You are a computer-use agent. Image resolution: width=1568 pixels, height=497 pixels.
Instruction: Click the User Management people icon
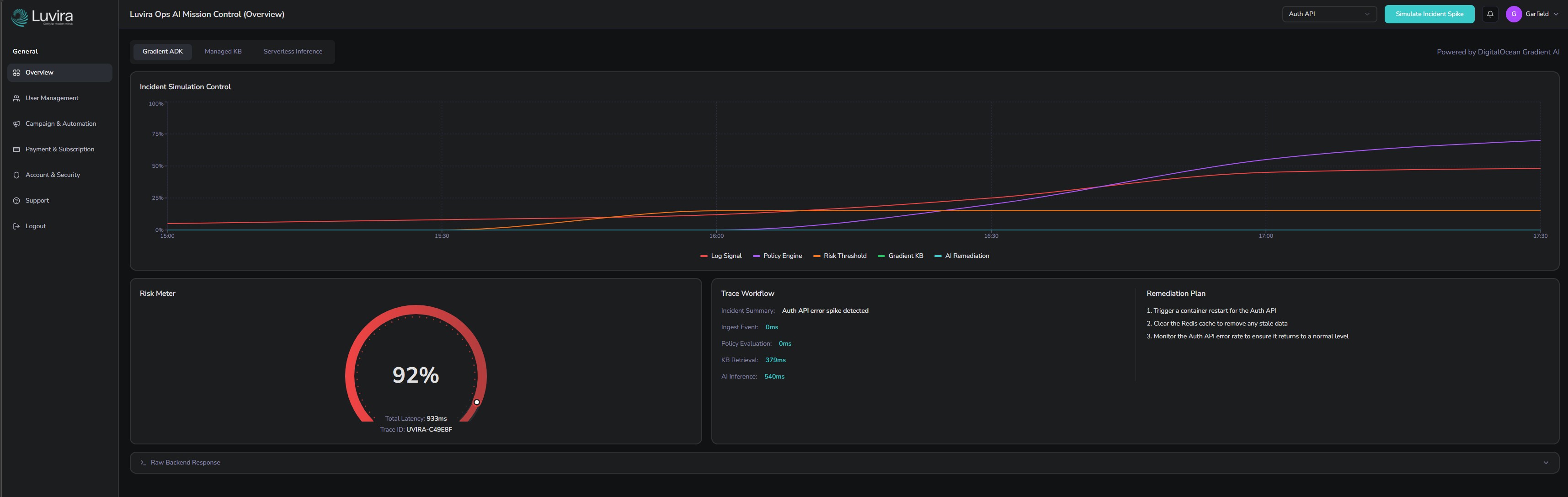click(16, 98)
